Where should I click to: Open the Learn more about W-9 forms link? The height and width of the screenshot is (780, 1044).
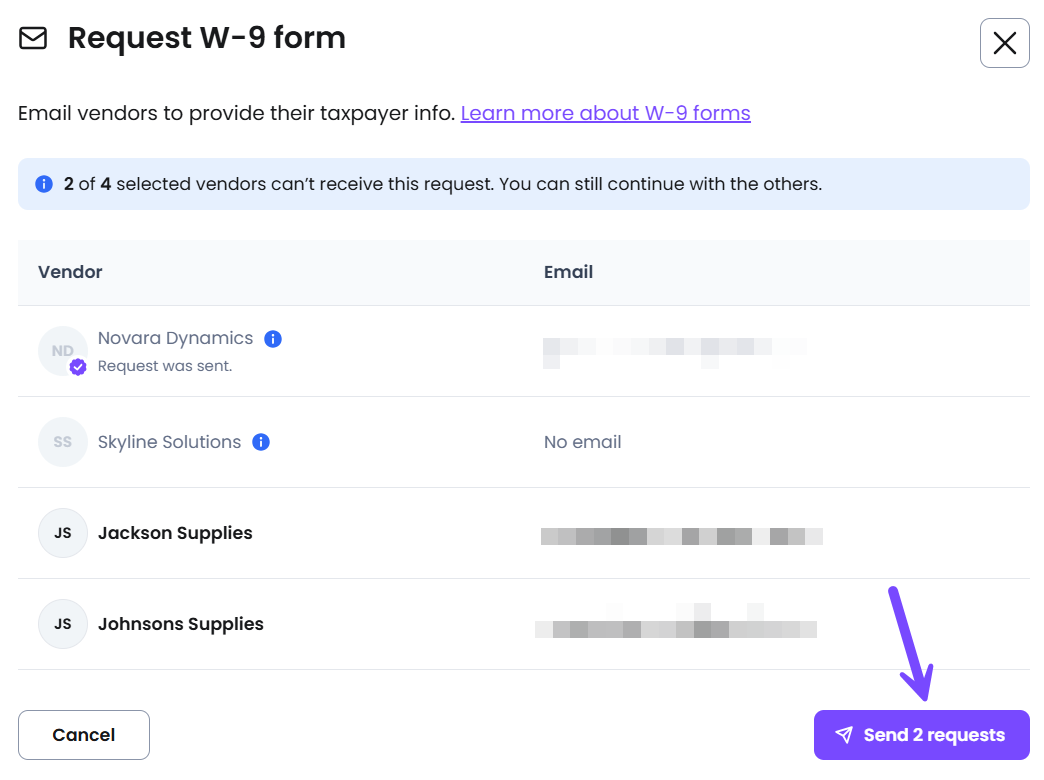(605, 113)
